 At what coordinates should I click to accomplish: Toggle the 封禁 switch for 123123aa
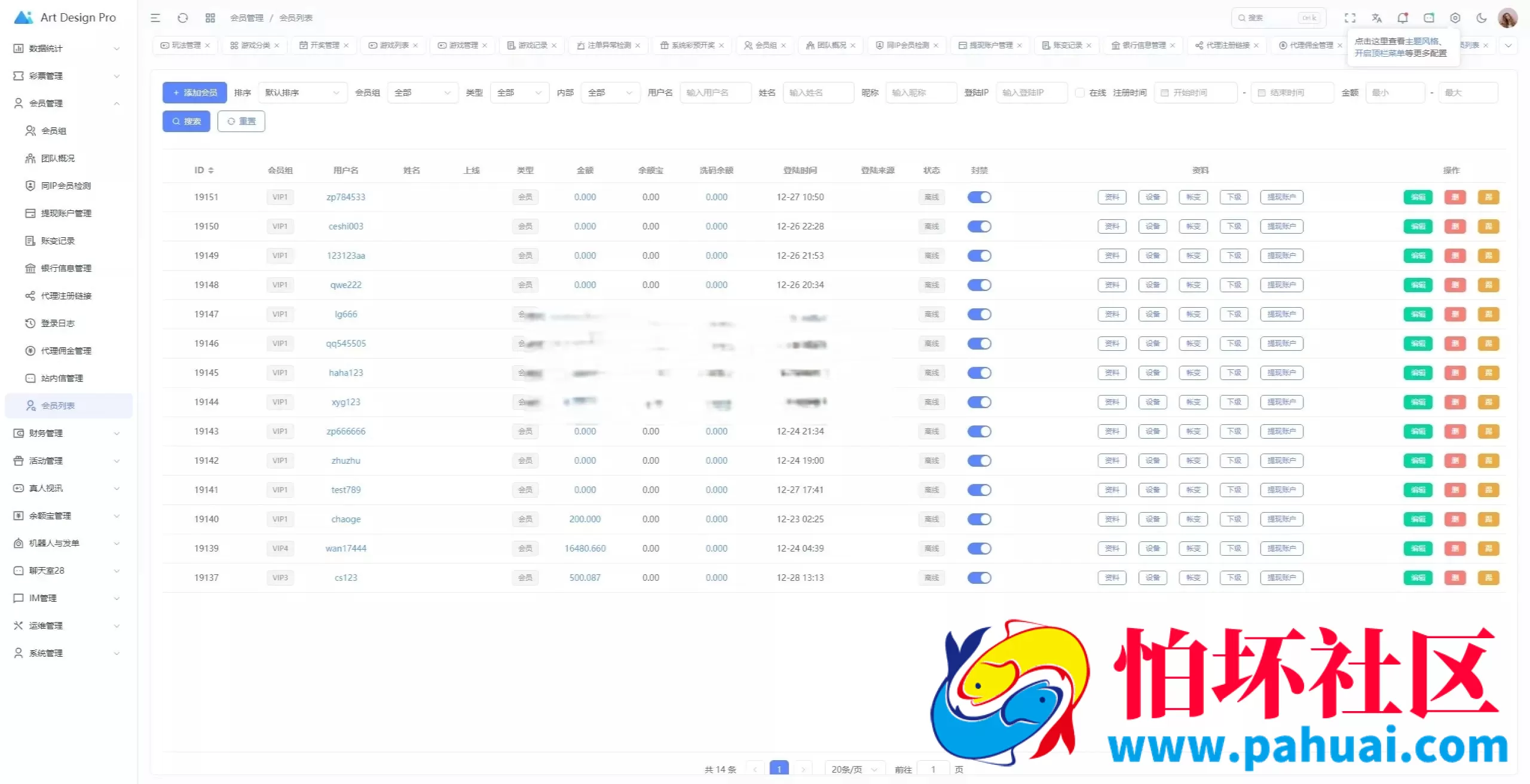(979, 256)
